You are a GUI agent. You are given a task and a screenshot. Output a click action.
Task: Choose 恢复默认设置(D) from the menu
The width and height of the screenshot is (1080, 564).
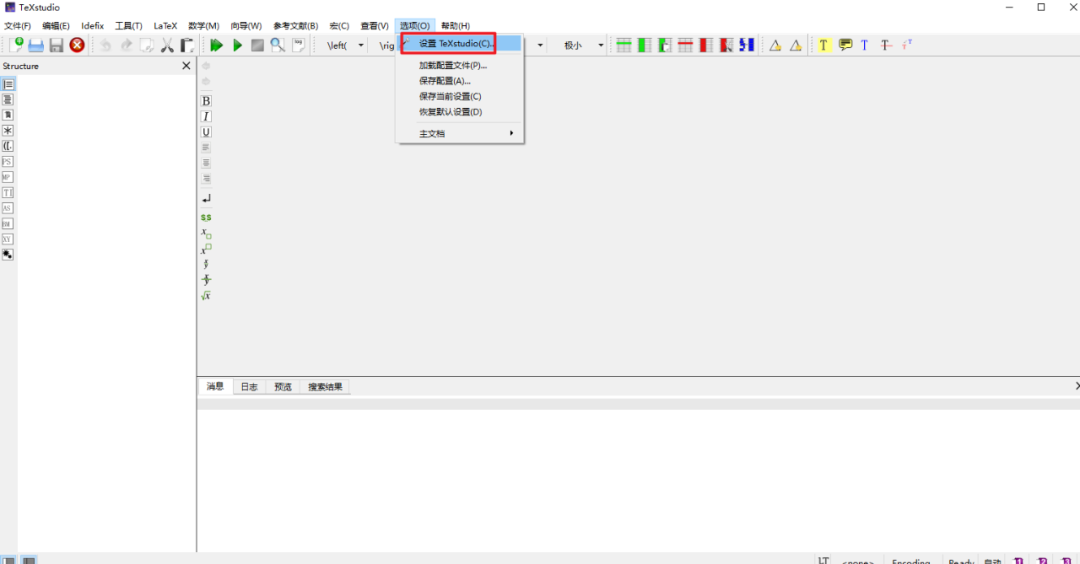(450, 111)
